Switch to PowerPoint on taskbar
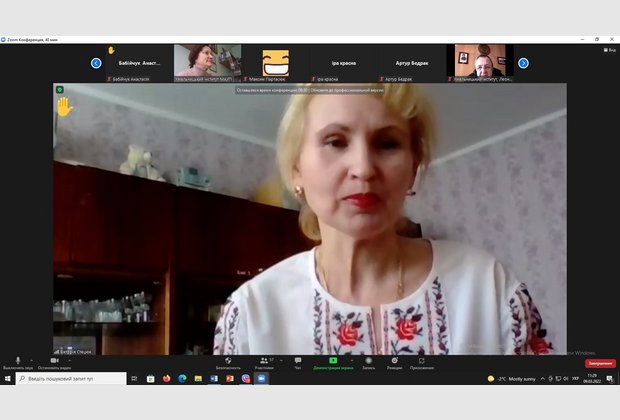Image resolution: width=620 pixels, height=420 pixels. coord(230,378)
